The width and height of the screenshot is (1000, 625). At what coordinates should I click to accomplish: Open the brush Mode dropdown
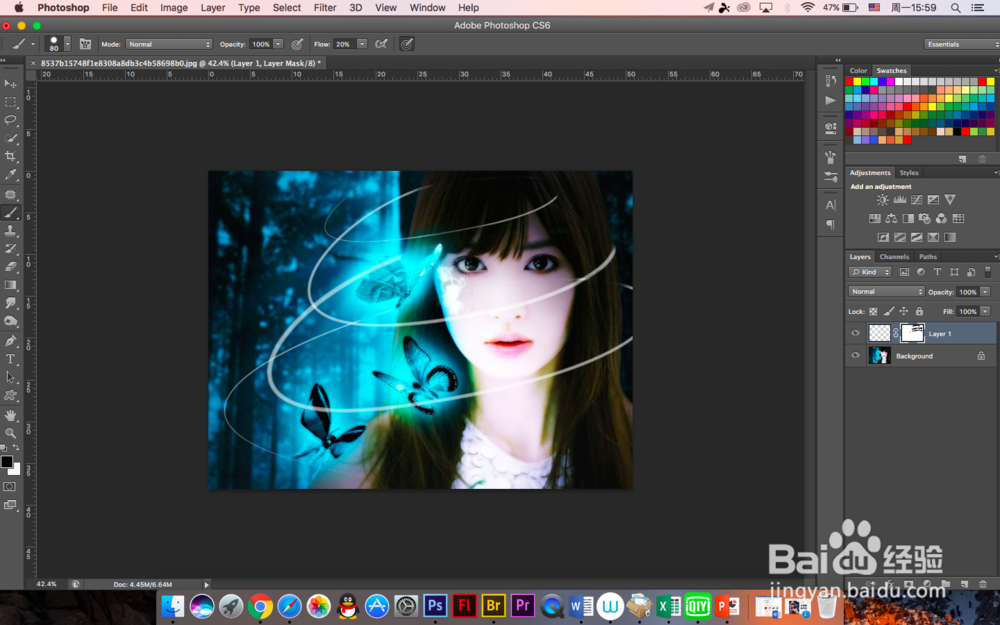coord(169,44)
